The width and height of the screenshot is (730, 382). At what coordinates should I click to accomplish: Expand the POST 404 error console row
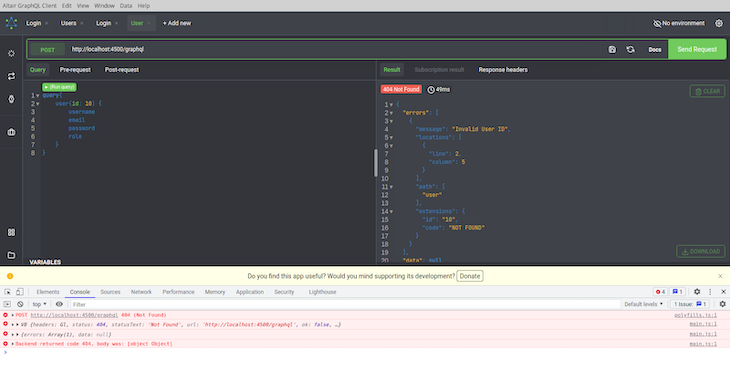(13, 315)
